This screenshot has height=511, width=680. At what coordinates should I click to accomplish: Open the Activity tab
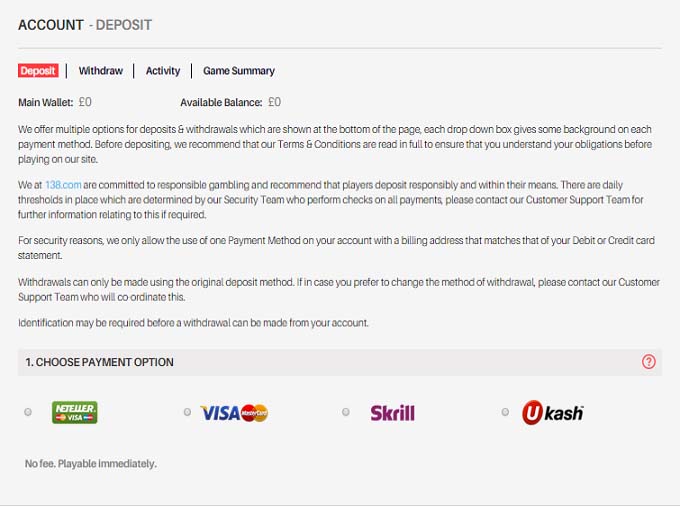[163, 71]
